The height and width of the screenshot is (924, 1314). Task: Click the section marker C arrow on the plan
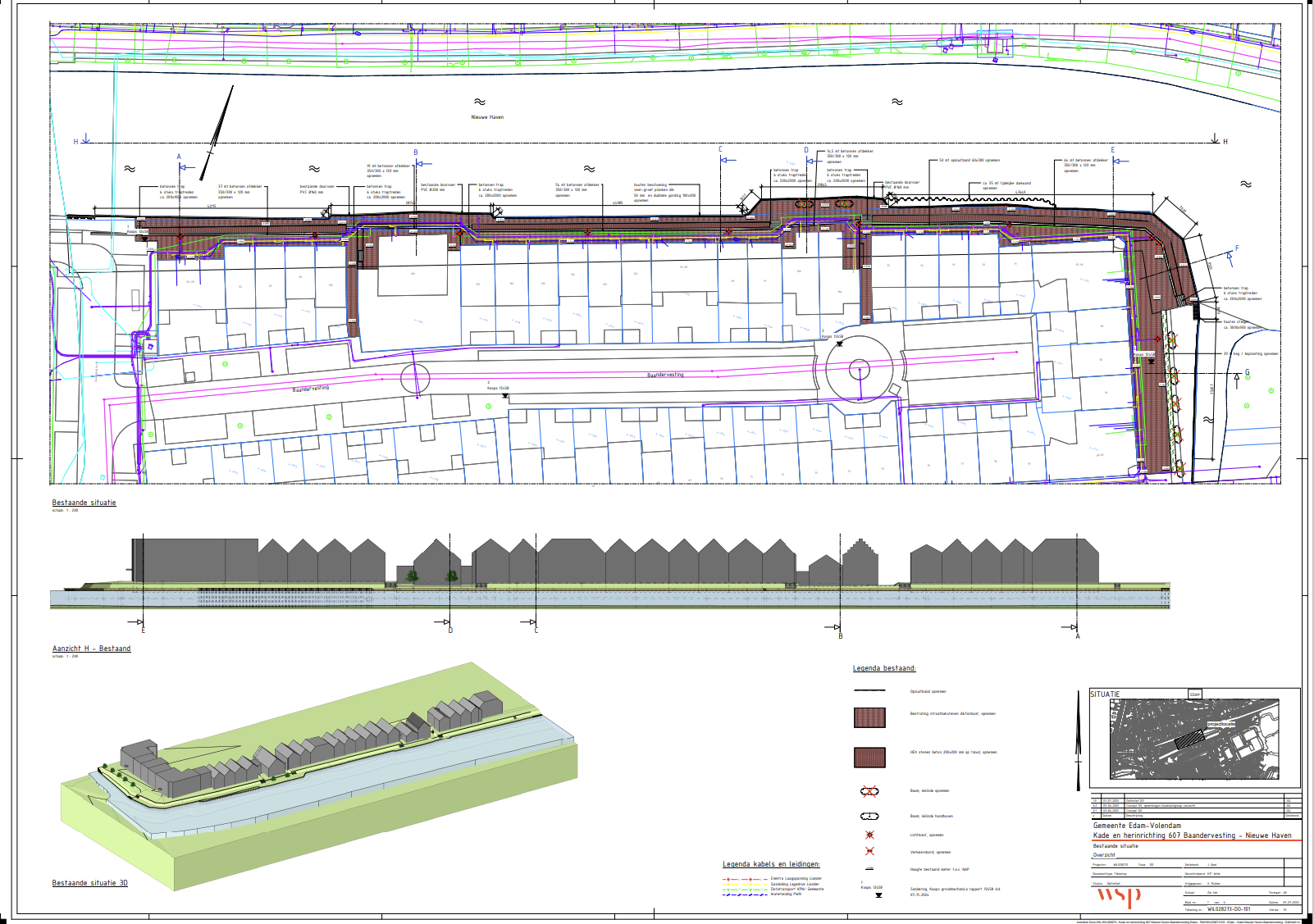point(727,161)
